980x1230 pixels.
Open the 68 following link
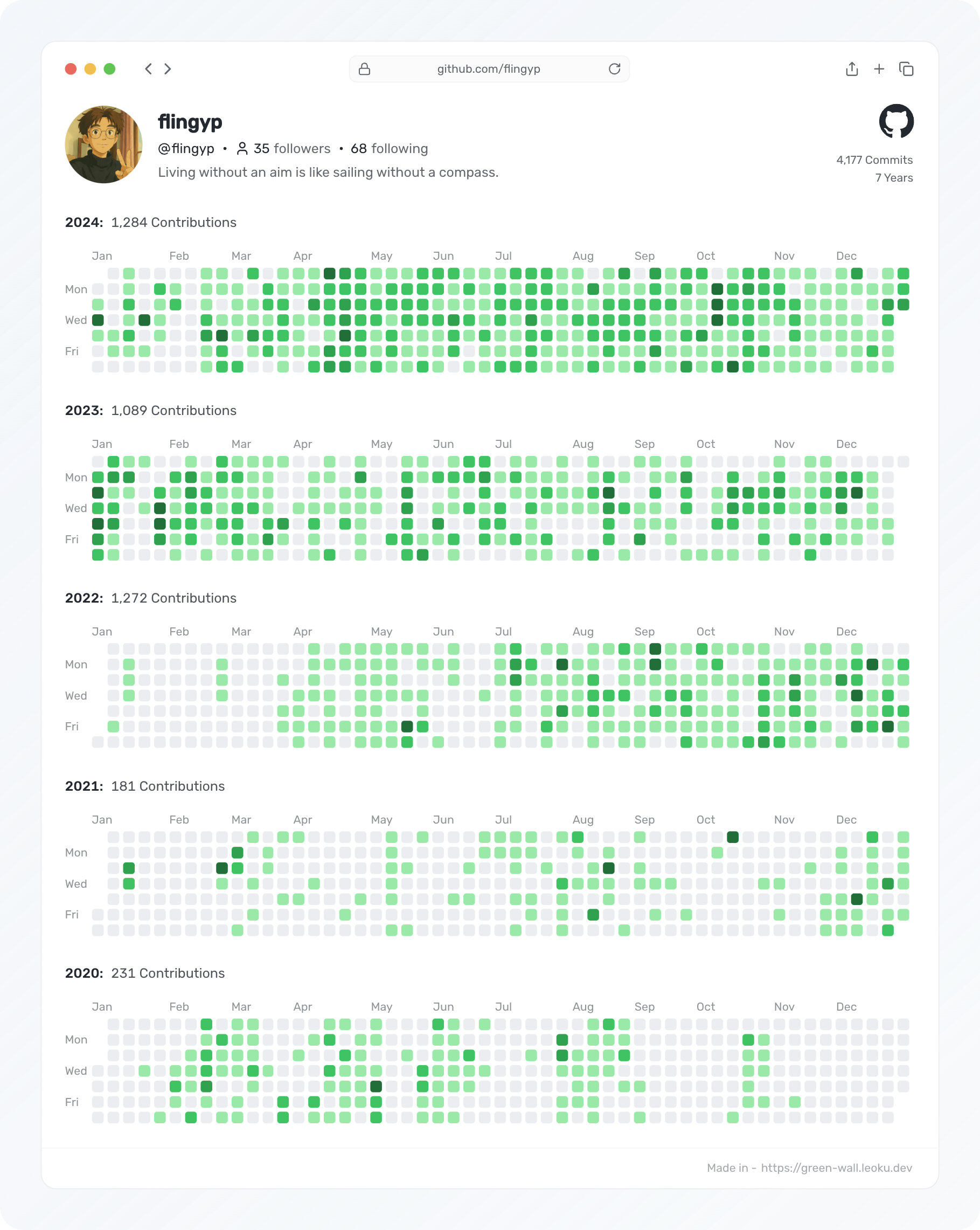[x=389, y=148]
